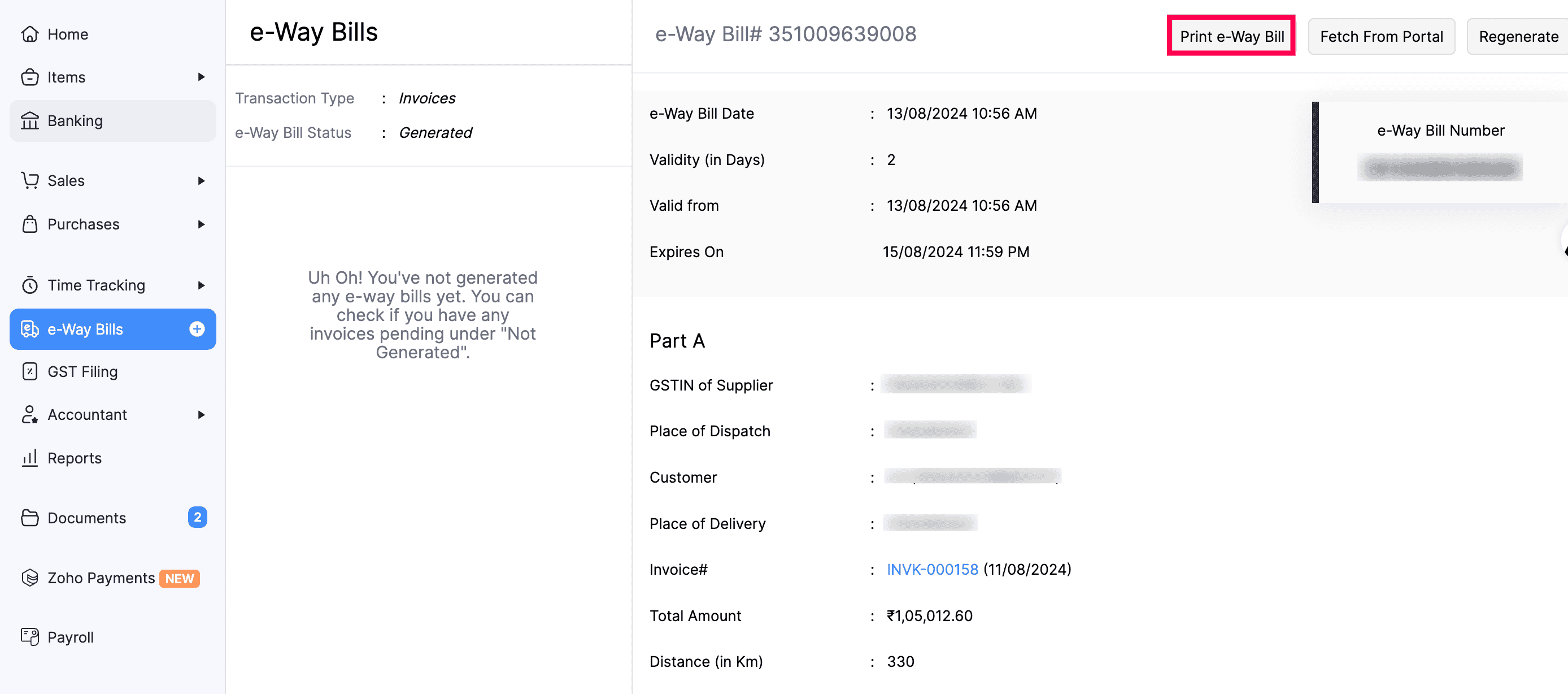This screenshot has height=694, width=1568.
Task: Click the Documents folder icon
Action: tap(29, 518)
